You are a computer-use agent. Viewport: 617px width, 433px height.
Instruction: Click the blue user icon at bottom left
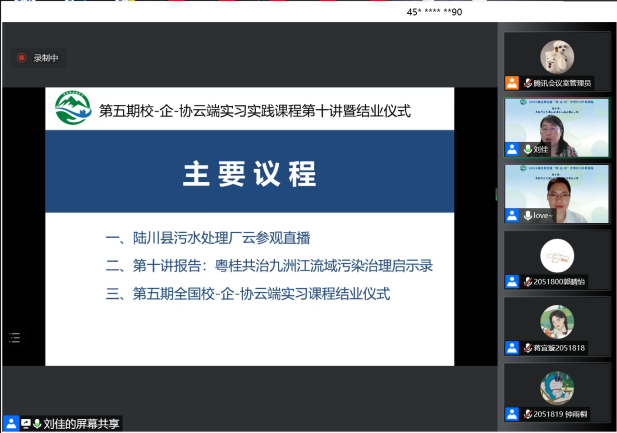click(x=11, y=424)
